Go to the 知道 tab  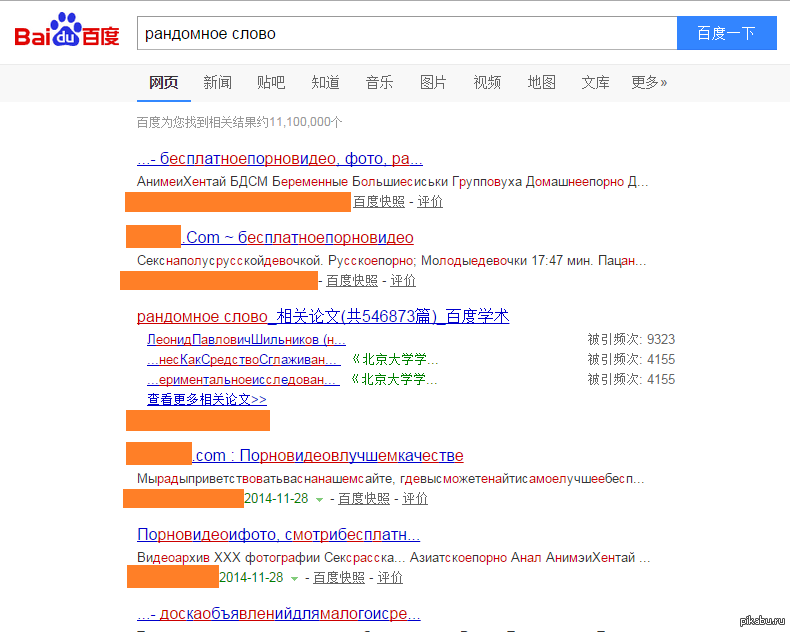(325, 83)
